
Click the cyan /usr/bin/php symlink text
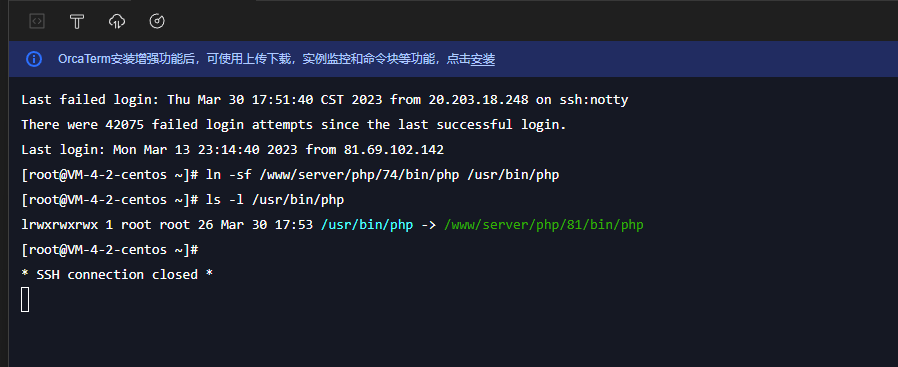367,225
